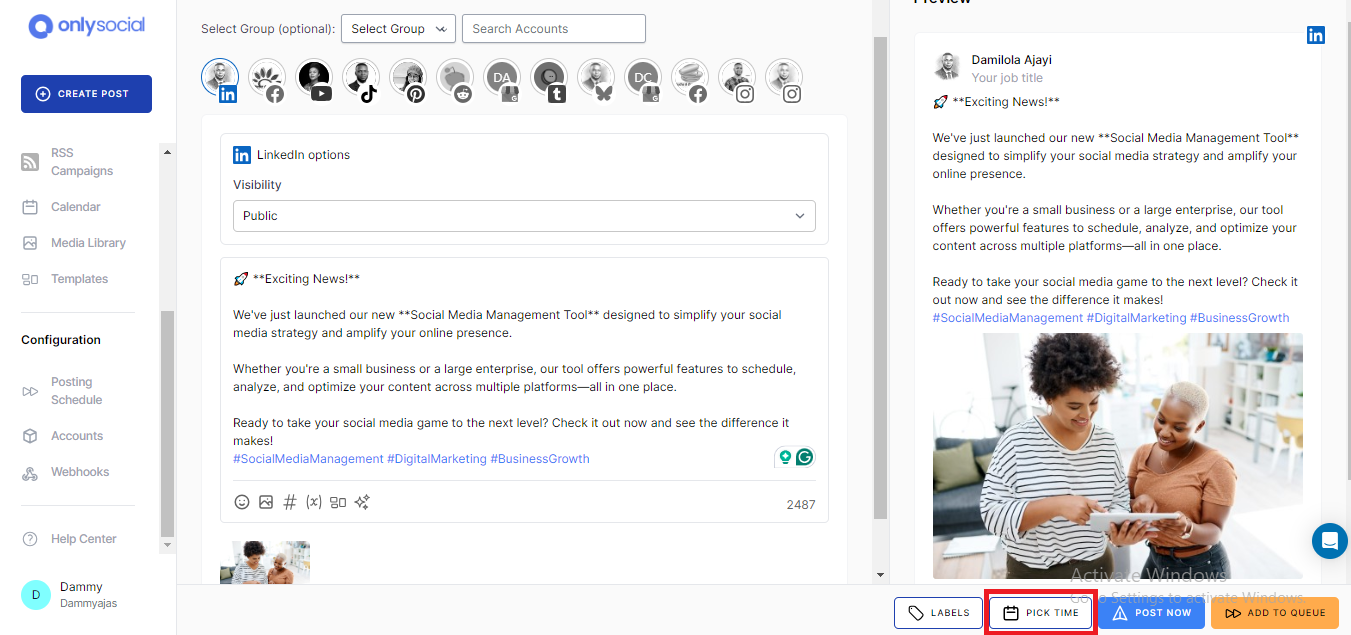Click the templates icon in editor toolbar

pos(338,502)
